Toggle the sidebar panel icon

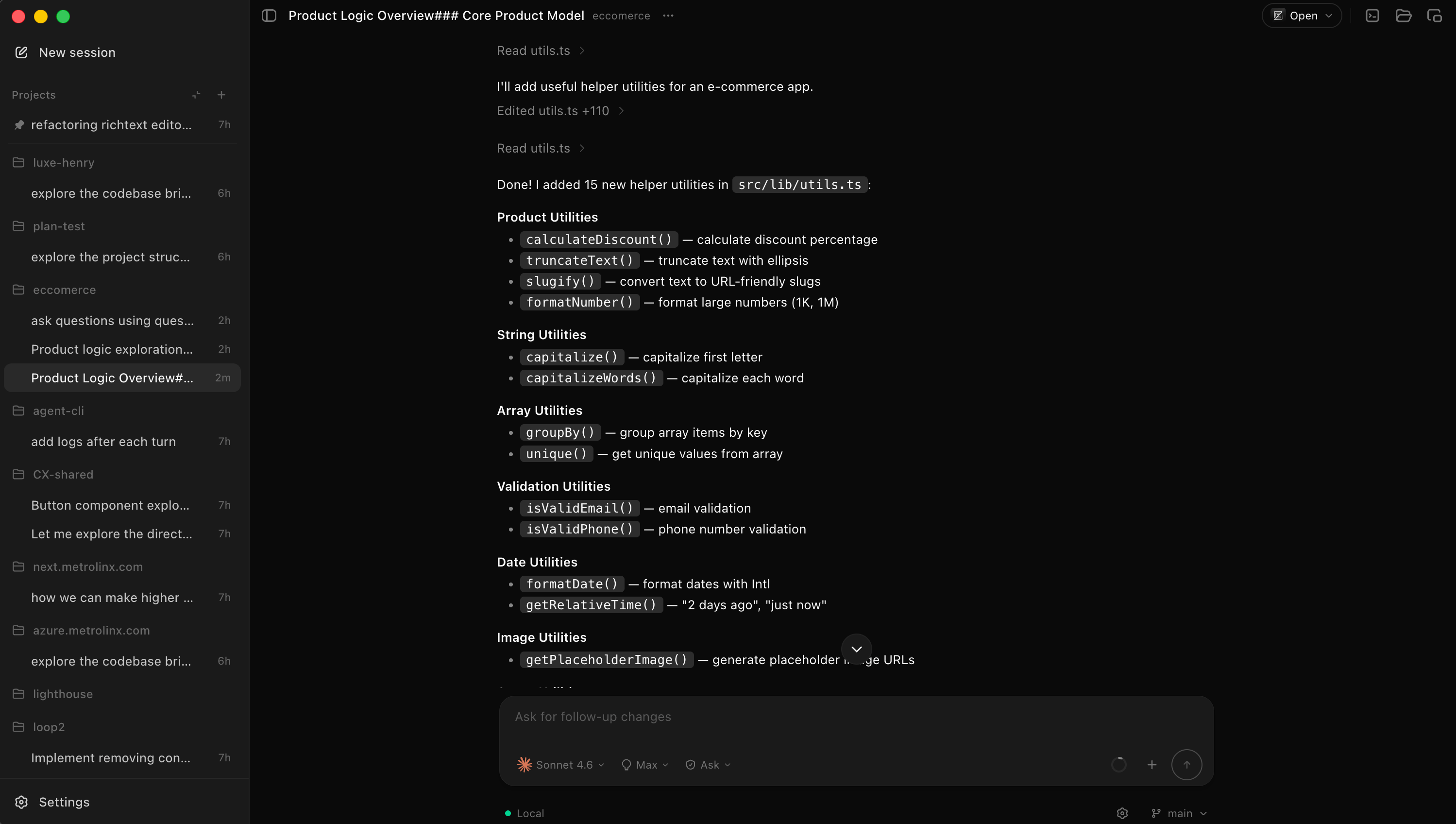coord(269,16)
